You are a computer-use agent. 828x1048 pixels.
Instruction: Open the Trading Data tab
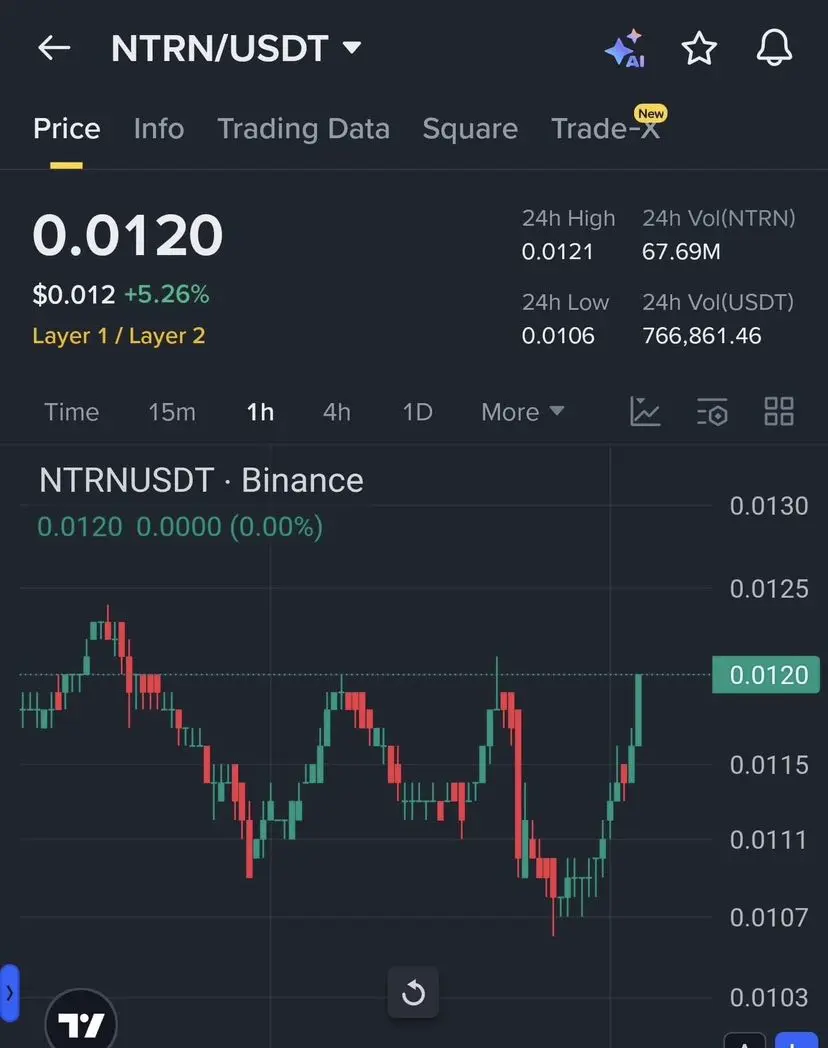pyautogui.click(x=303, y=128)
